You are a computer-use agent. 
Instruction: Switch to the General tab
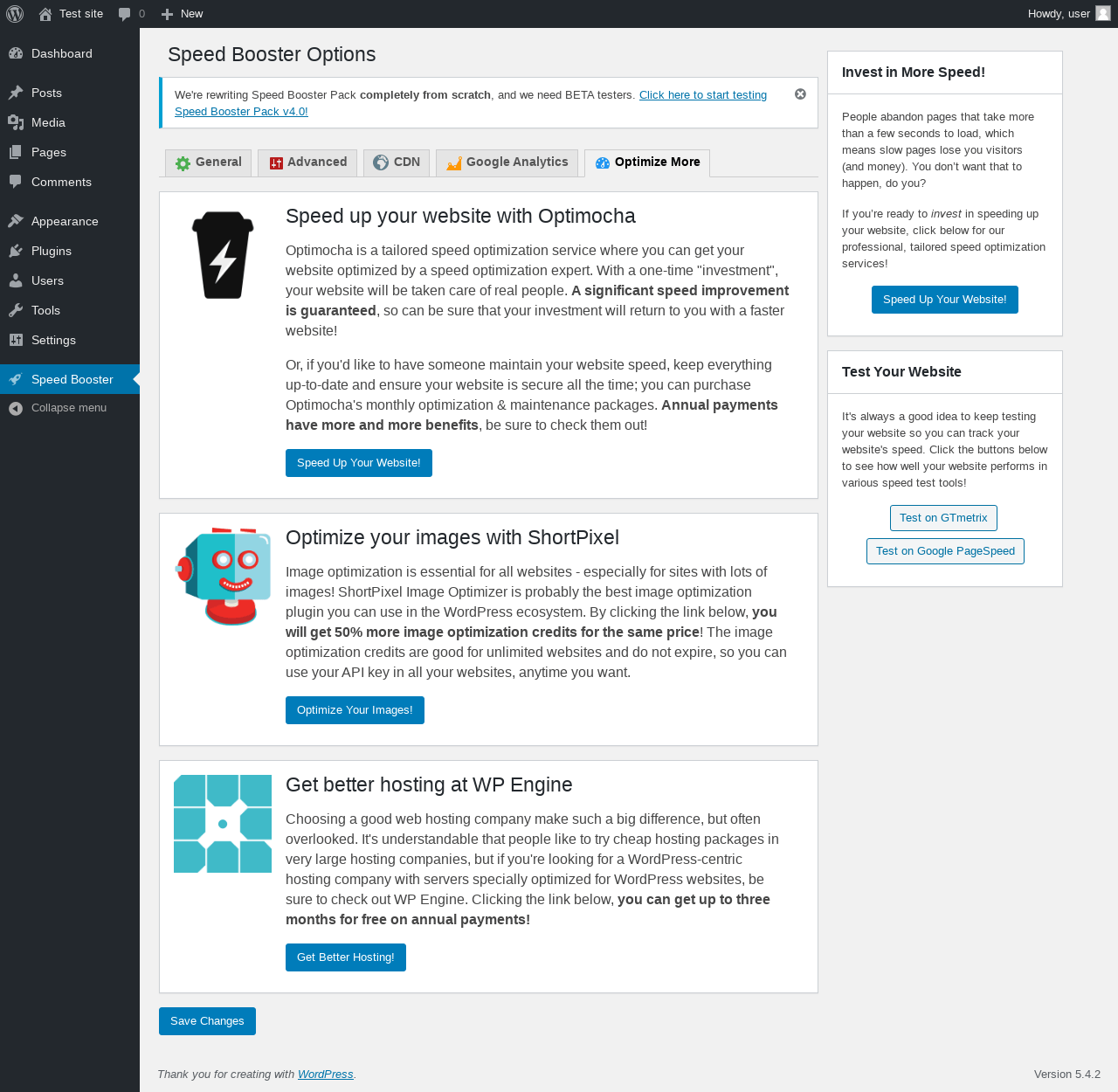click(209, 162)
